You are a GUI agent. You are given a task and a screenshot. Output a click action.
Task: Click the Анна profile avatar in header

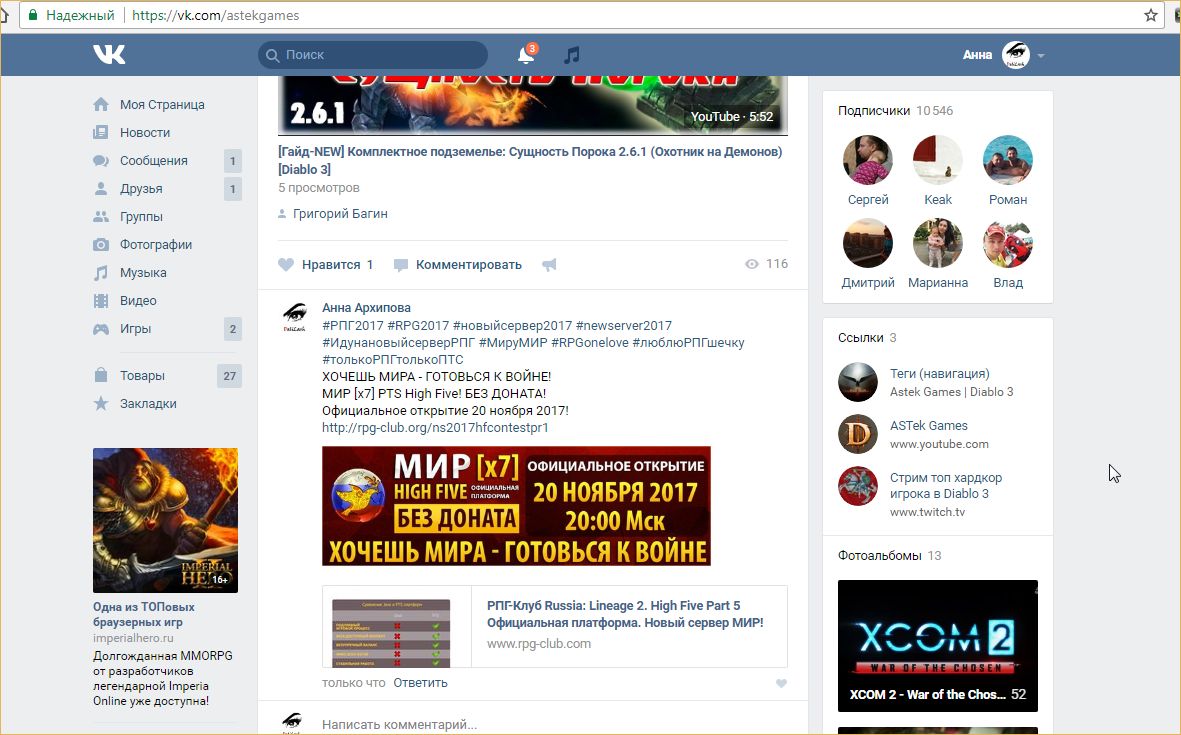[1015, 55]
